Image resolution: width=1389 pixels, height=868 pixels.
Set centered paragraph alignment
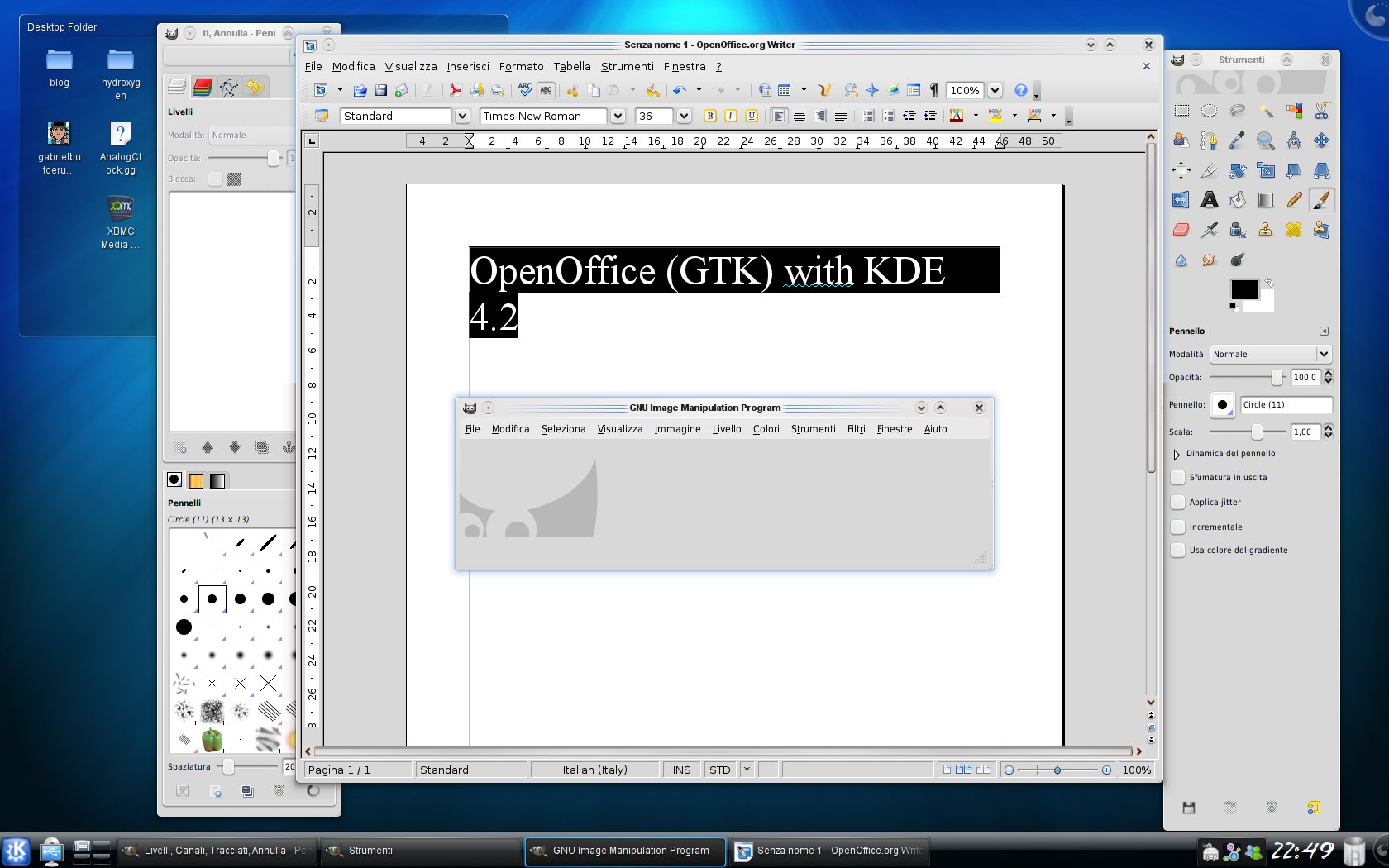800,116
